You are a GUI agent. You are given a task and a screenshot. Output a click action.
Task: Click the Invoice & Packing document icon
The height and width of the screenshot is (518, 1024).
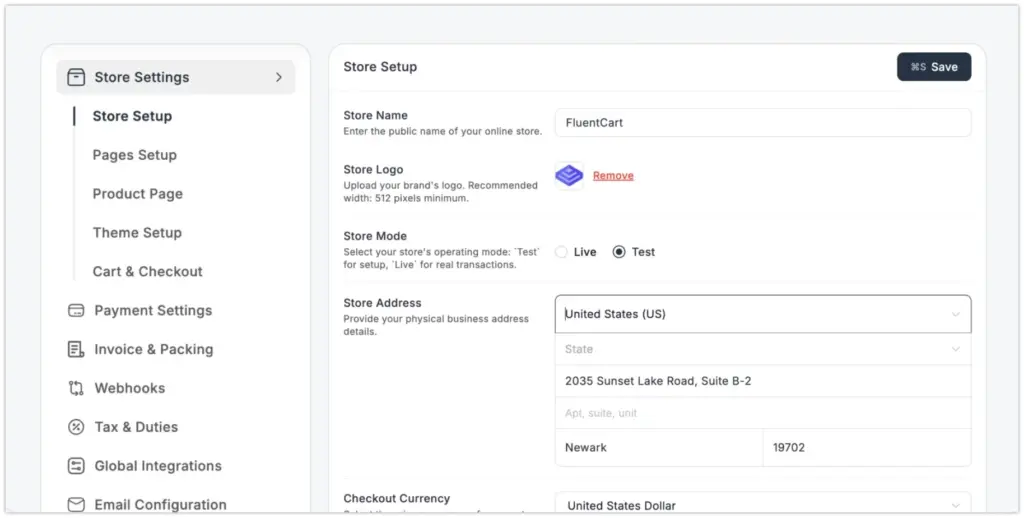tap(76, 349)
